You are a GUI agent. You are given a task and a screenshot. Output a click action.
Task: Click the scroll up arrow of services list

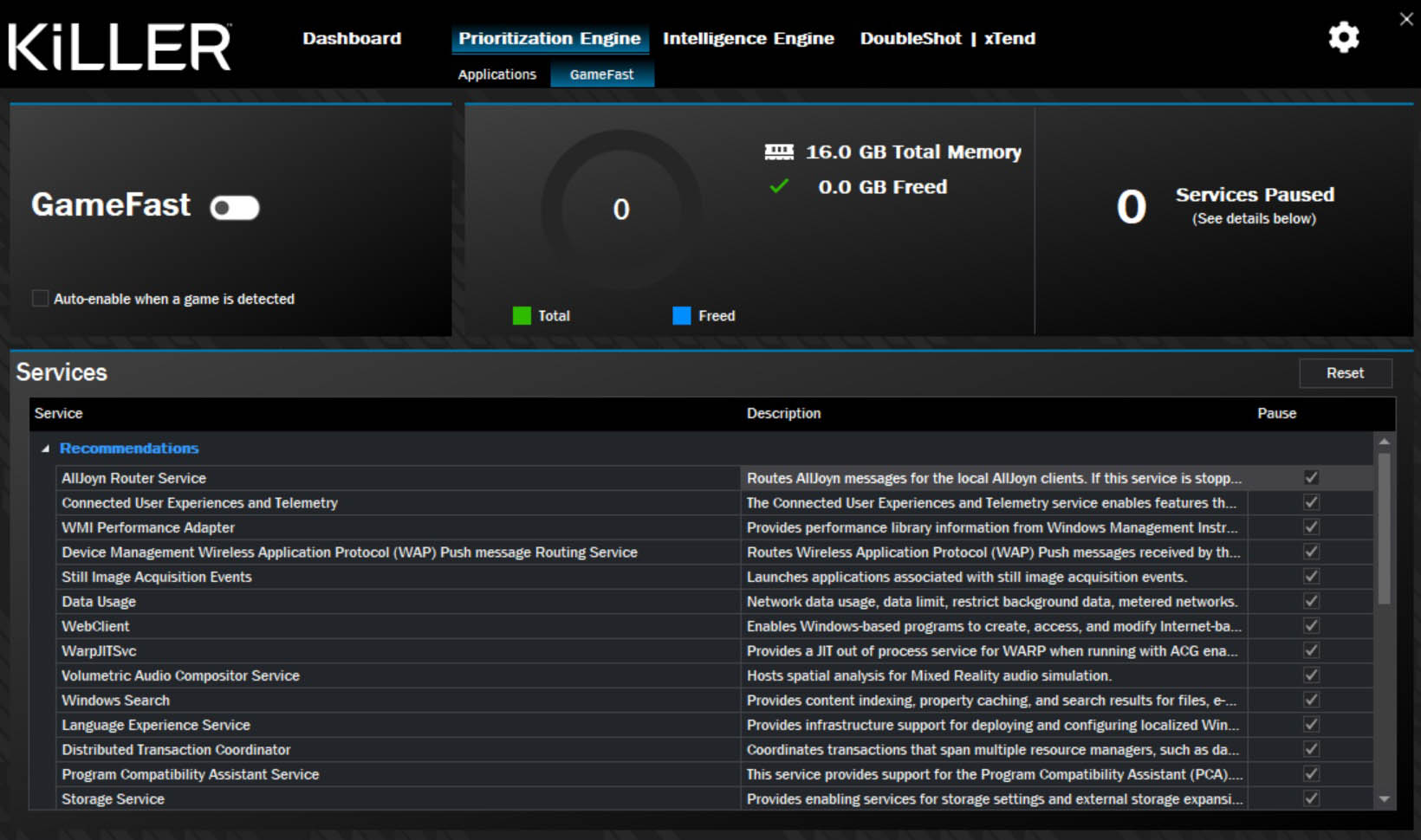pos(1385,442)
